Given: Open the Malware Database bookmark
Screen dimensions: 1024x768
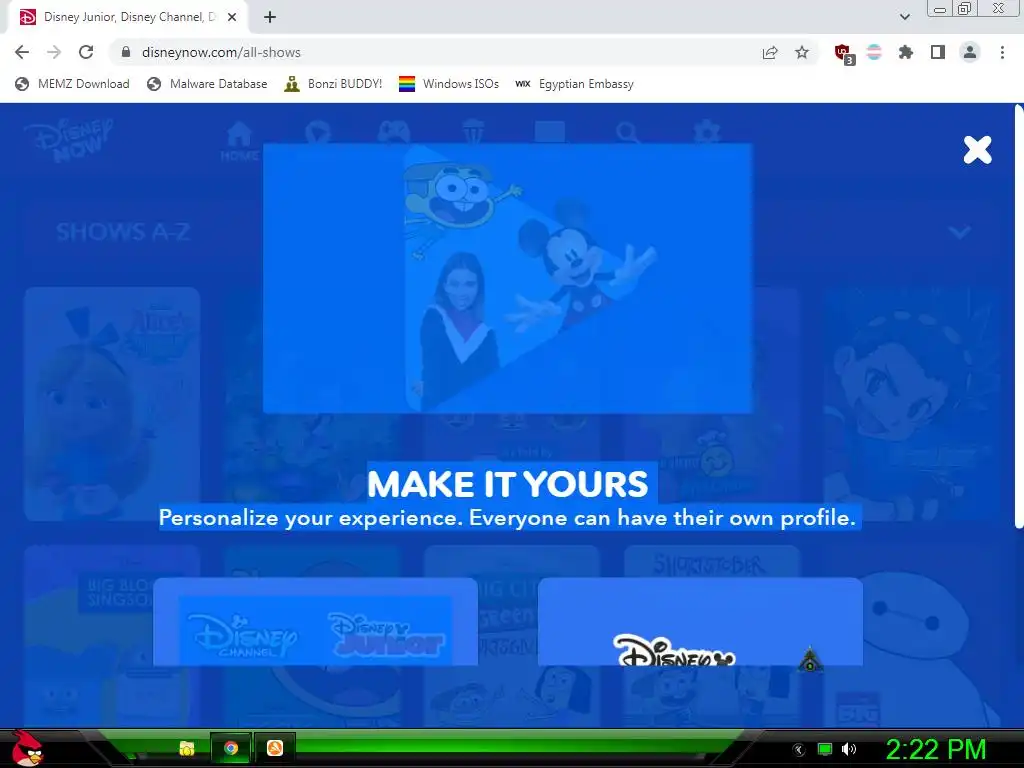Looking at the screenshot, I should pos(207,84).
